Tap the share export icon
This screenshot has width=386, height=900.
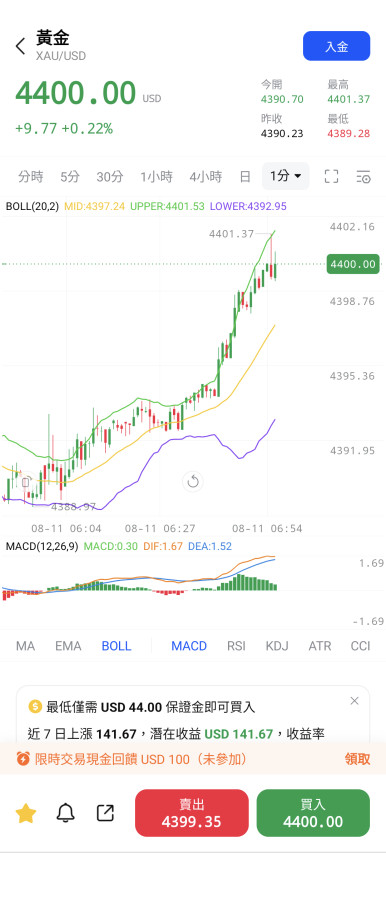tap(105, 813)
